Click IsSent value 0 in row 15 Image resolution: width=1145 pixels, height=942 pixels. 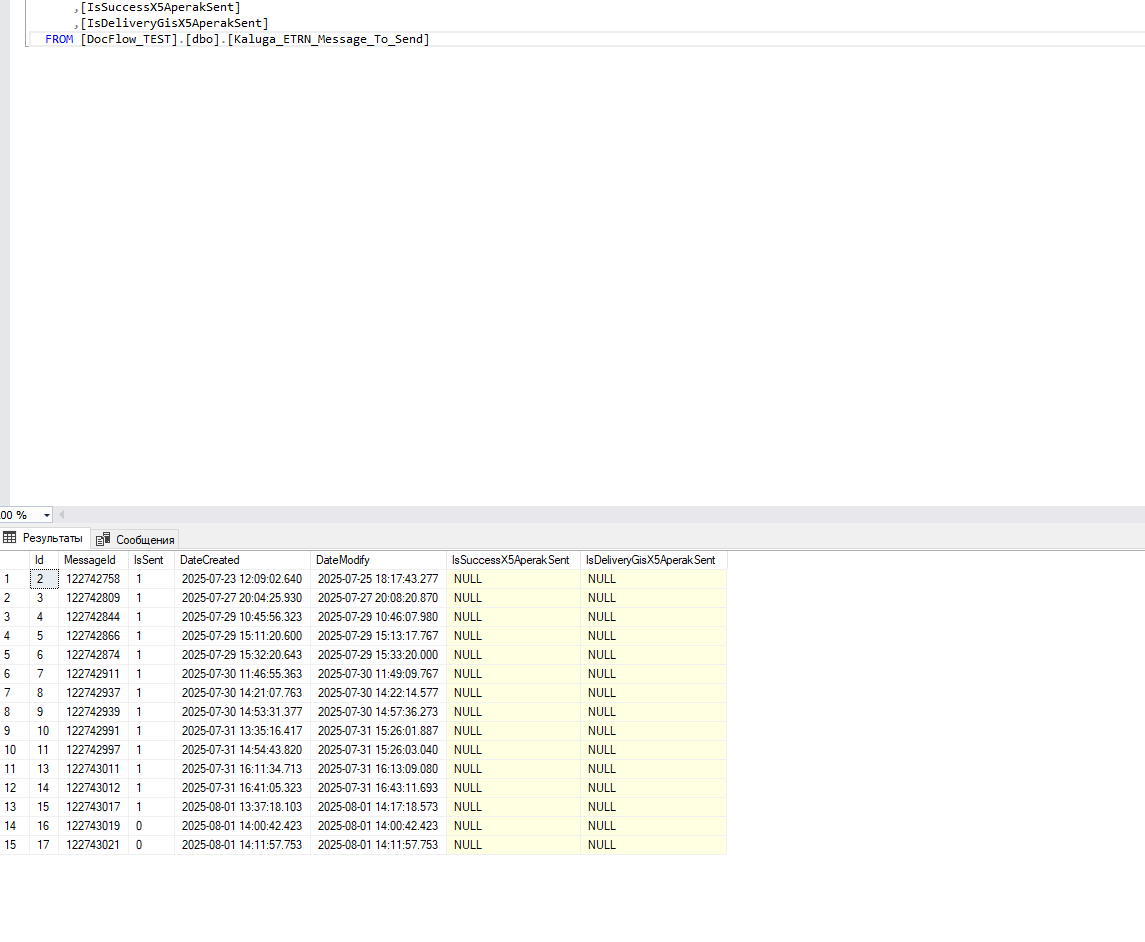click(151, 845)
